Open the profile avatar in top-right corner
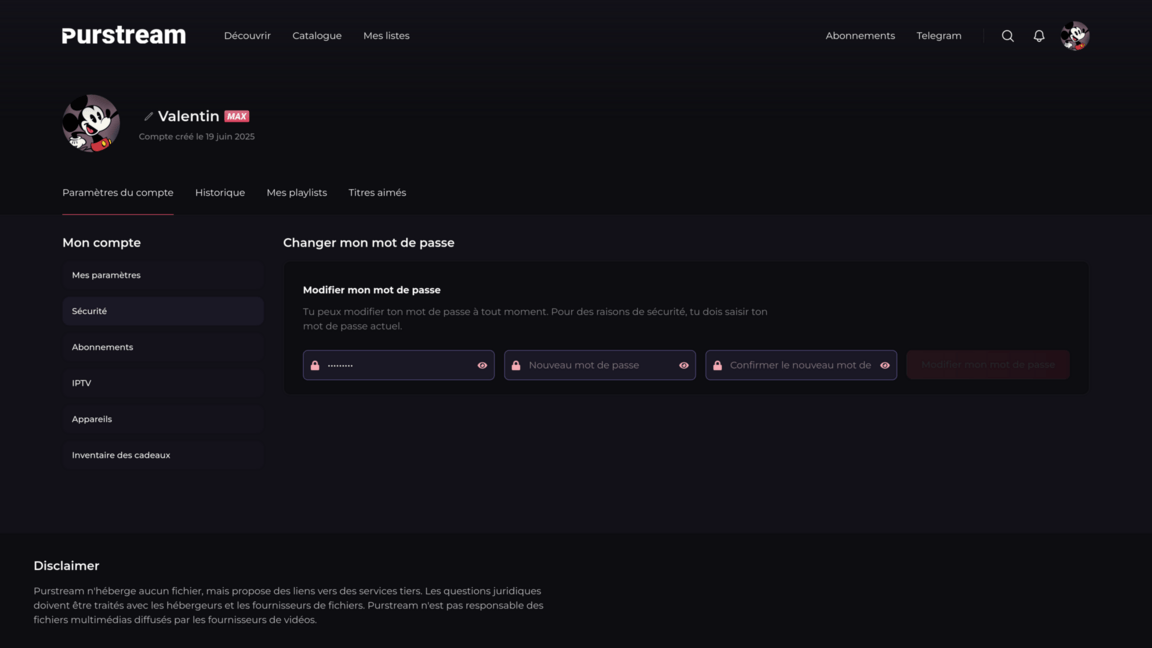The height and width of the screenshot is (648, 1152). tap(1075, 36)
